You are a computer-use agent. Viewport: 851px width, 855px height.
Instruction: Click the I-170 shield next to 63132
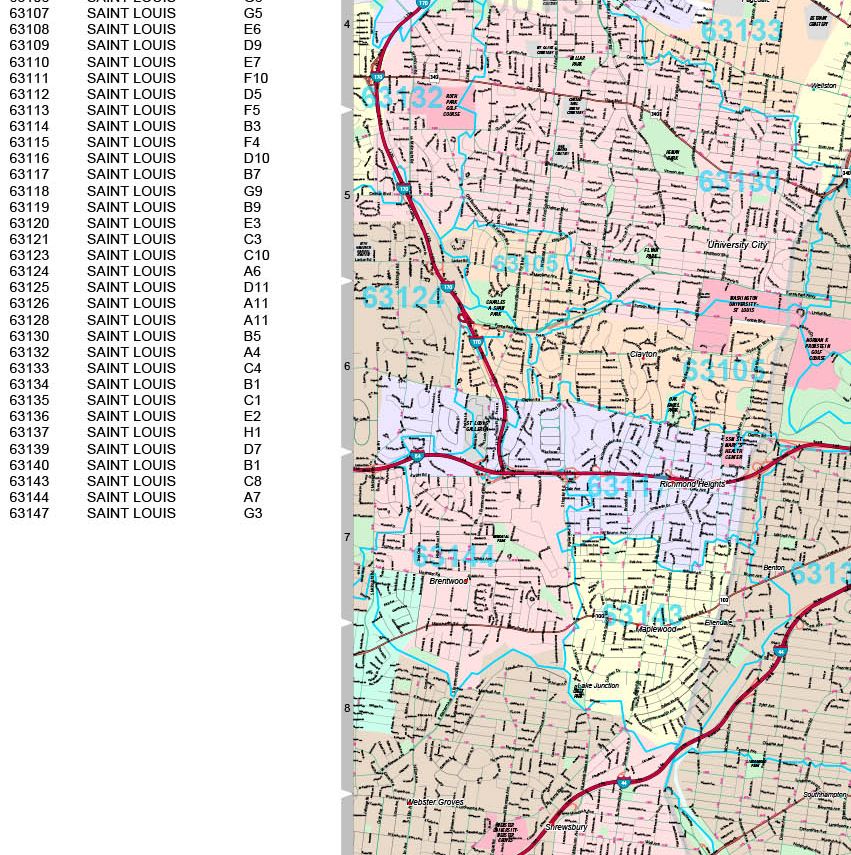(377, 77)
